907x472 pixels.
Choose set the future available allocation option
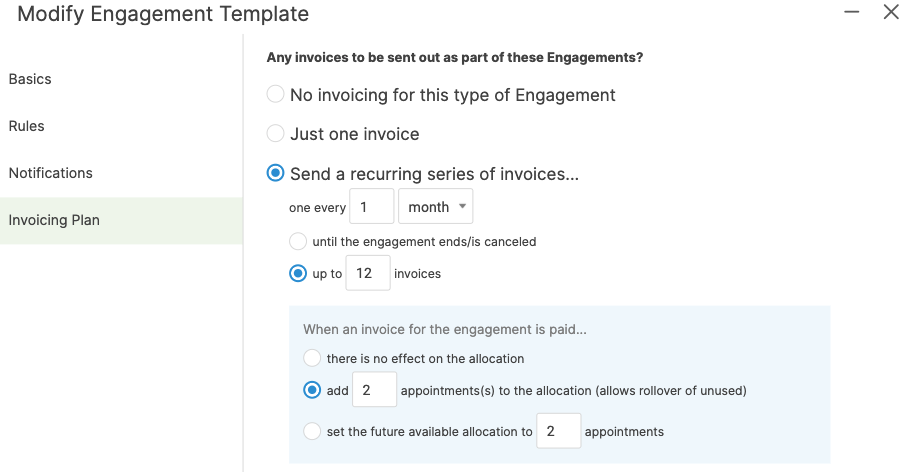pyautogui.click(x=312, y=432)
